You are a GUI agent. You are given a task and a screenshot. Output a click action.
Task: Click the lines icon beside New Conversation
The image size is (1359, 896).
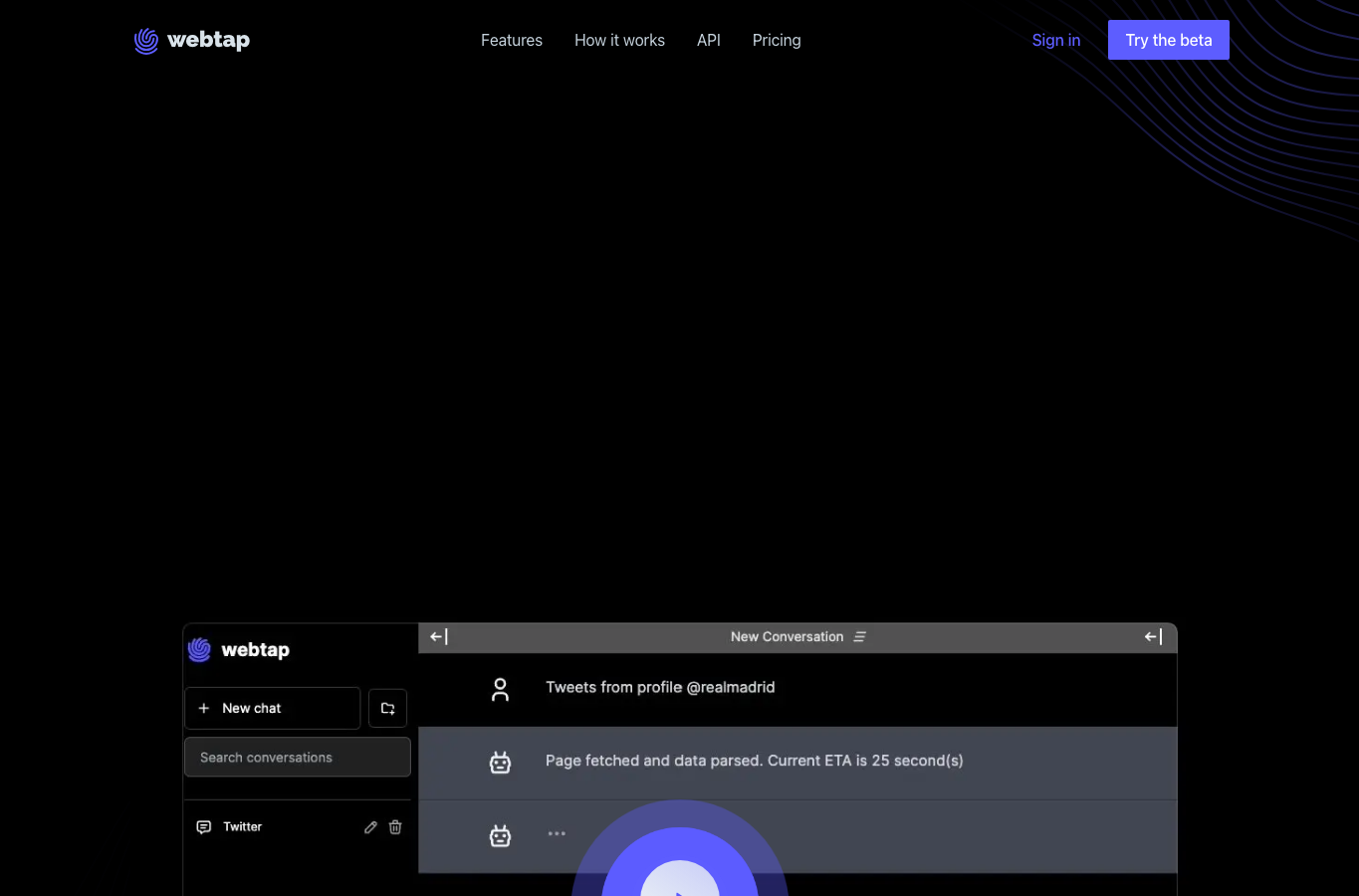tap(859, 637)
